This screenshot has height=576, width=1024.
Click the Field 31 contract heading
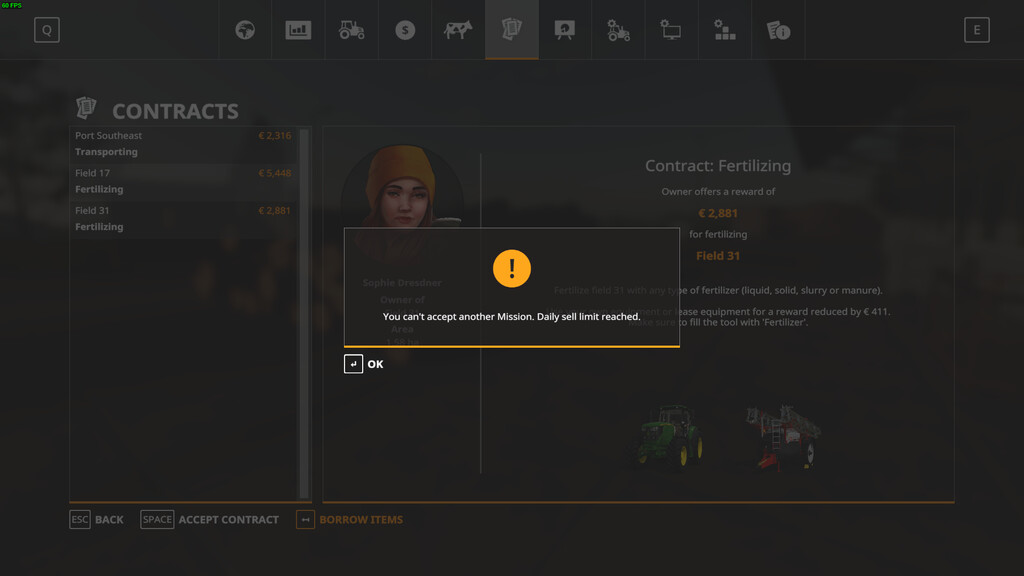point(718,256)
